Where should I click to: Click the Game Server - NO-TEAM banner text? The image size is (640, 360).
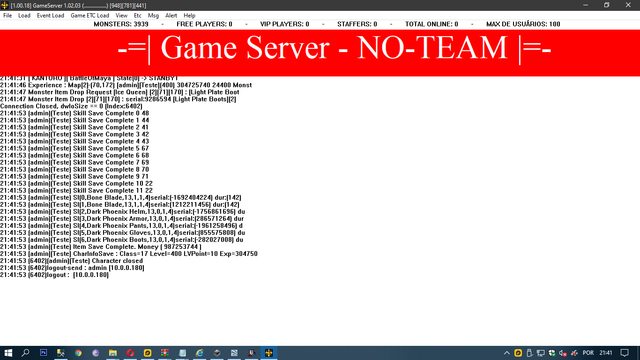coord(334,48)
